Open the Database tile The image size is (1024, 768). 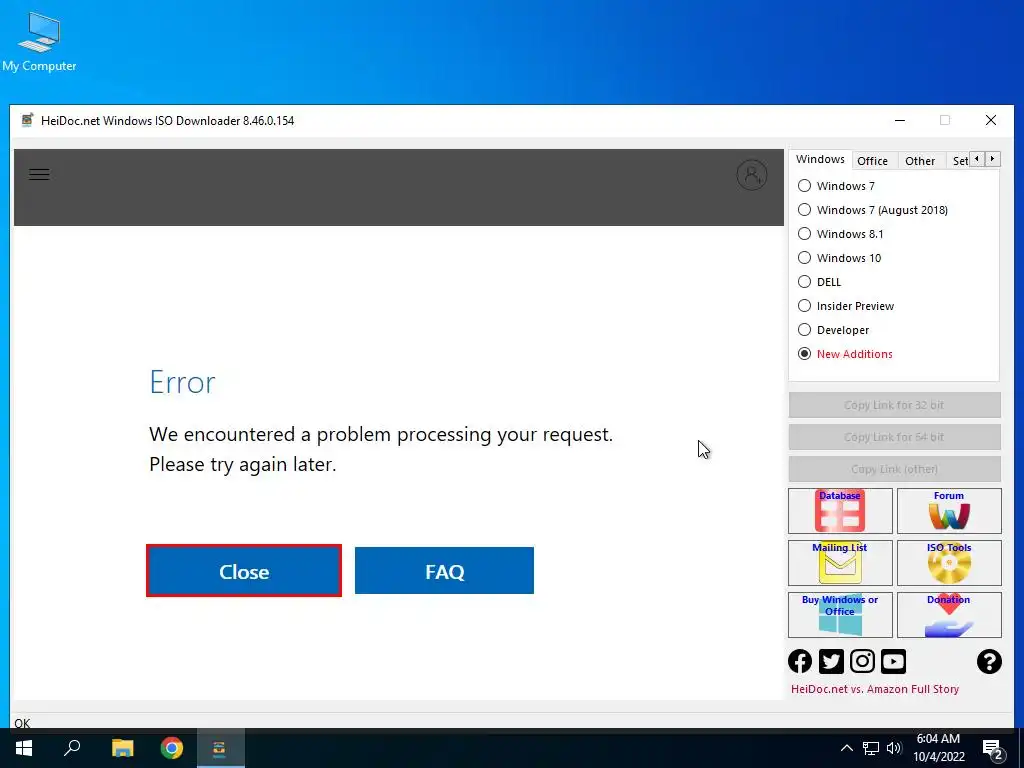point(840,511)
